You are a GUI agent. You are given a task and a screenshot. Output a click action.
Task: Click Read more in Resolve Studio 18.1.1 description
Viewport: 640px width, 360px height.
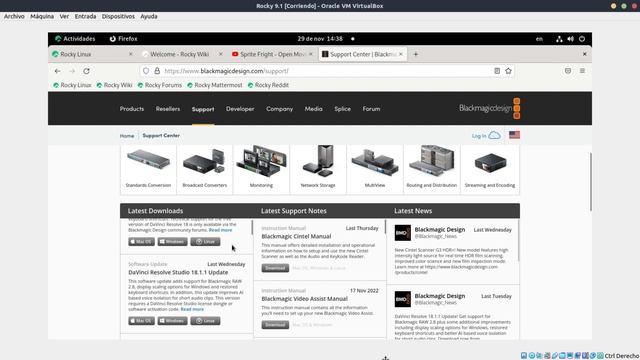[x=192, y=309]
